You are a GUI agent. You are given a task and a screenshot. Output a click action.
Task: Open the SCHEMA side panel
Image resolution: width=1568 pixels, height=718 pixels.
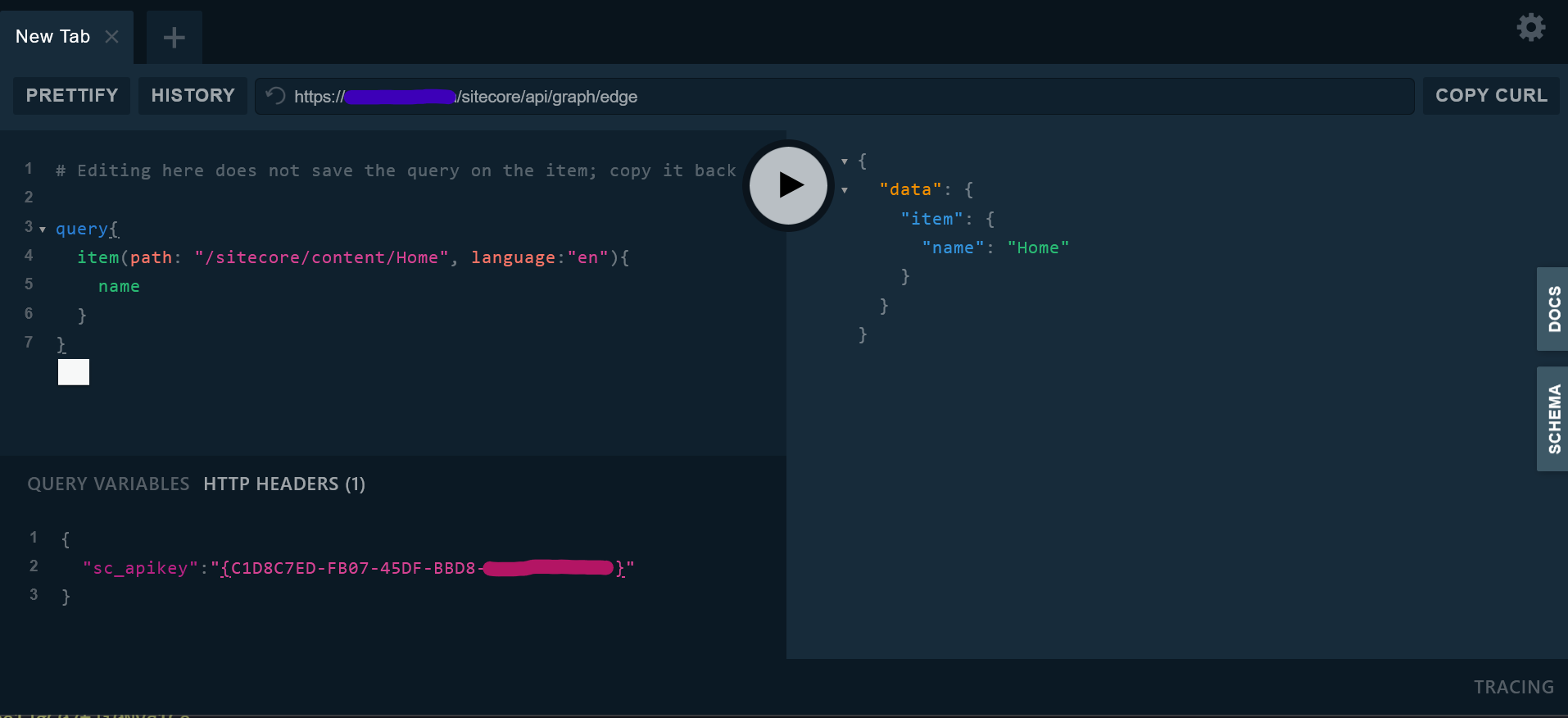click(x=1552, y=419)
